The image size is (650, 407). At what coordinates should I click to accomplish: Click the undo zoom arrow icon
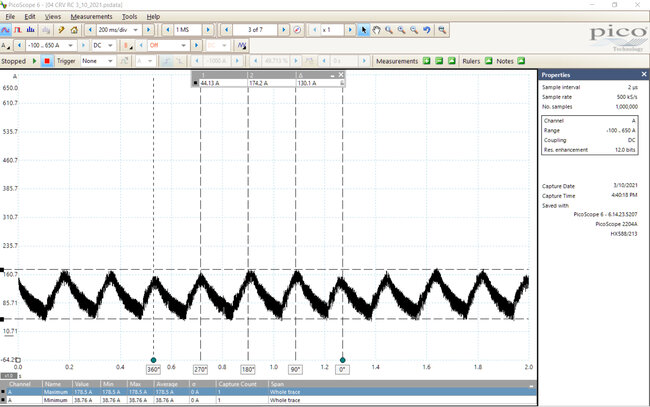426,31
